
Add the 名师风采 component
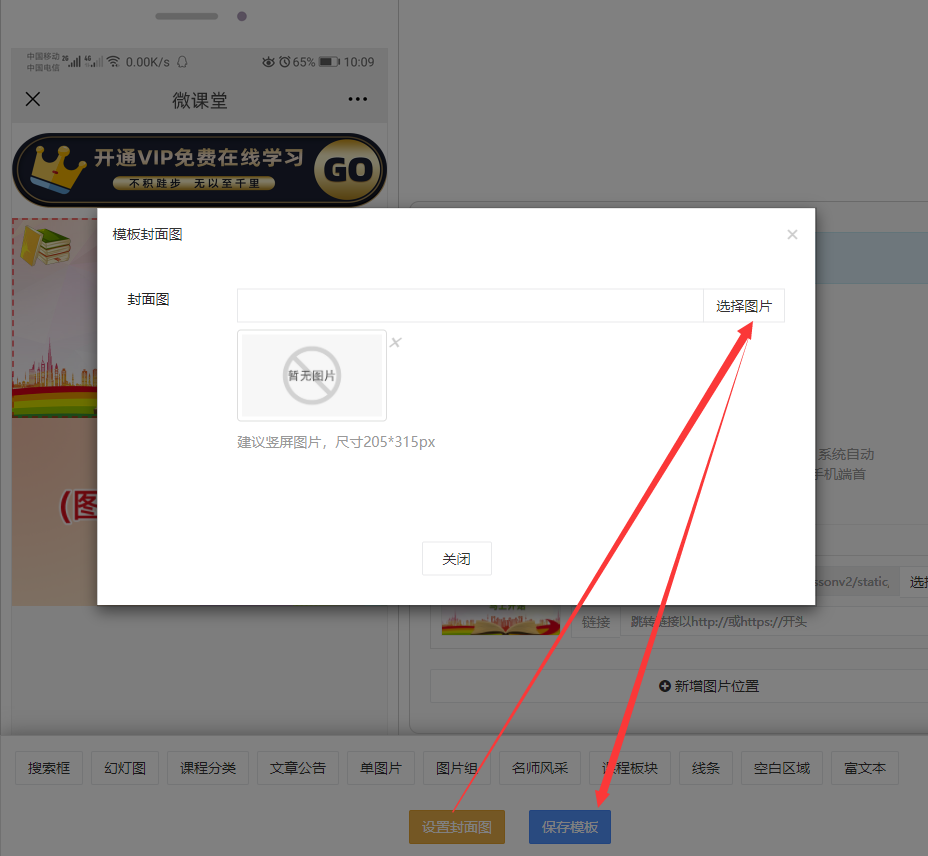point(540,768)
